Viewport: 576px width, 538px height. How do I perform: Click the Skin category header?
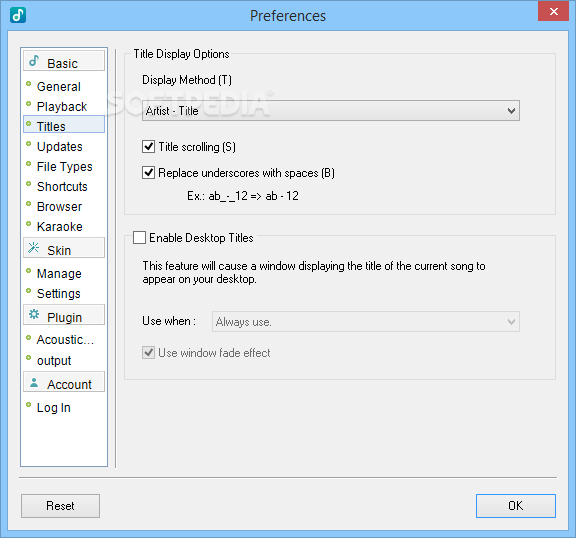(64, 248)
